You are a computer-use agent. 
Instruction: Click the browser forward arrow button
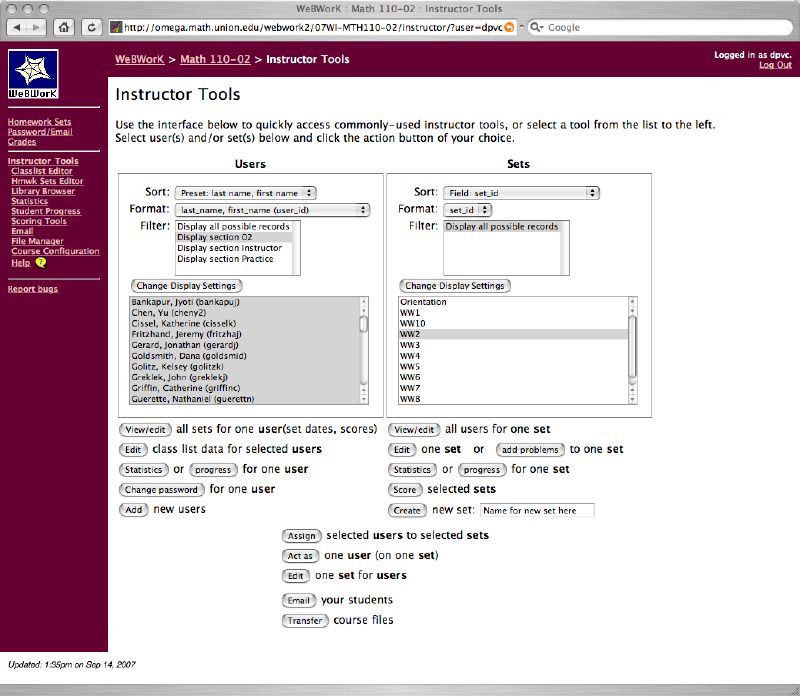(x=36, y=28)
